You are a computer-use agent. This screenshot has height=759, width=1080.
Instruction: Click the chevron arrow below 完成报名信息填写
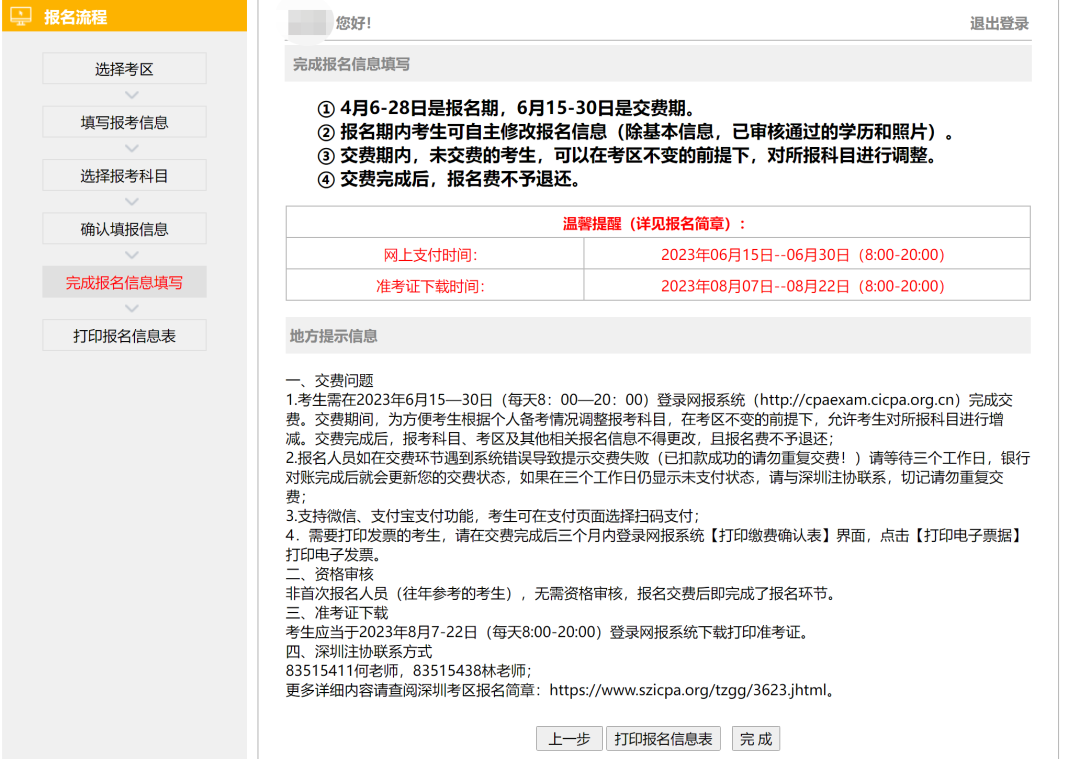(x=132, y=309)
